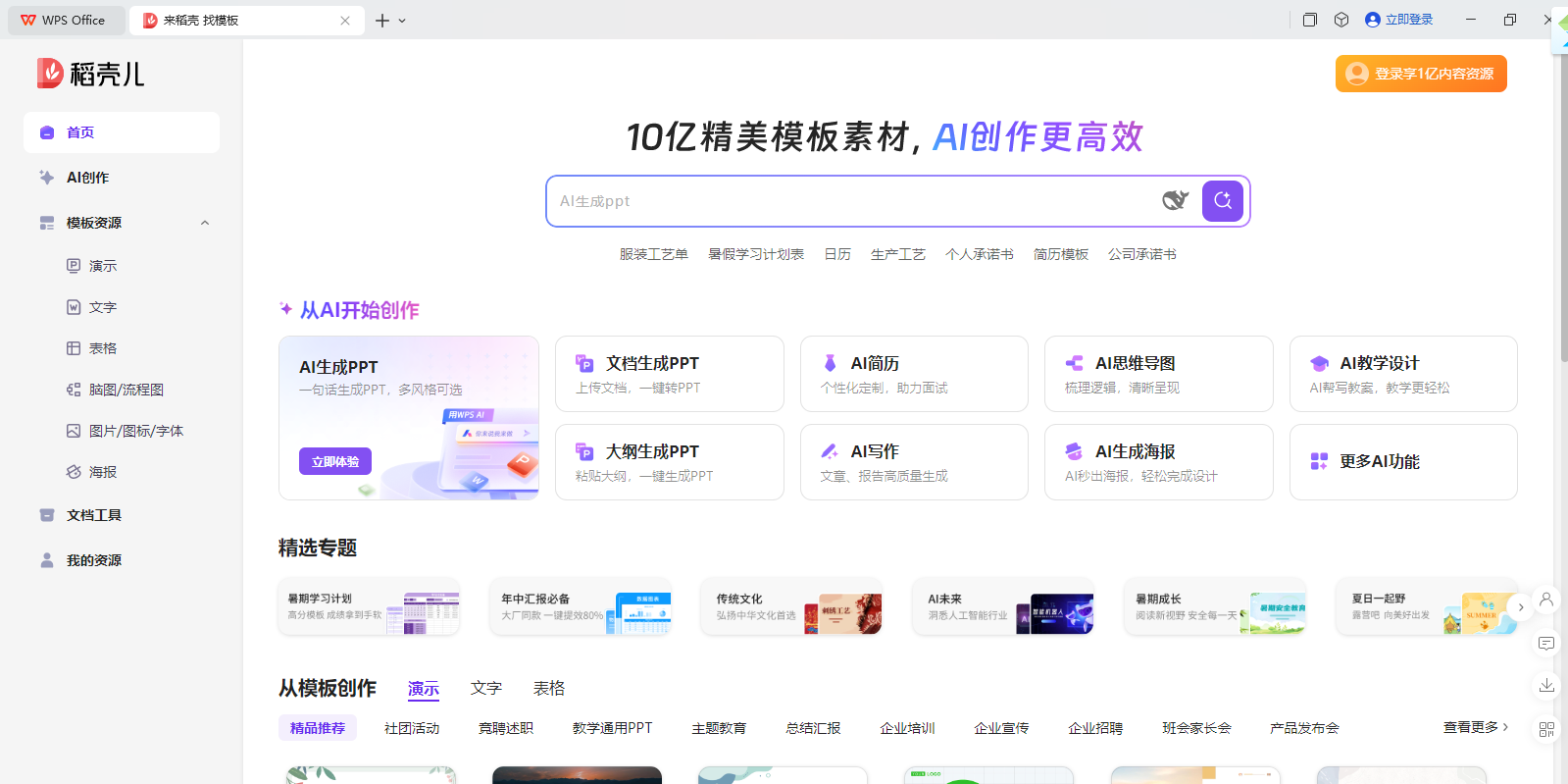
Task: Click the 登录享1亿内容资源 button
Action: tap(1421, 74)
